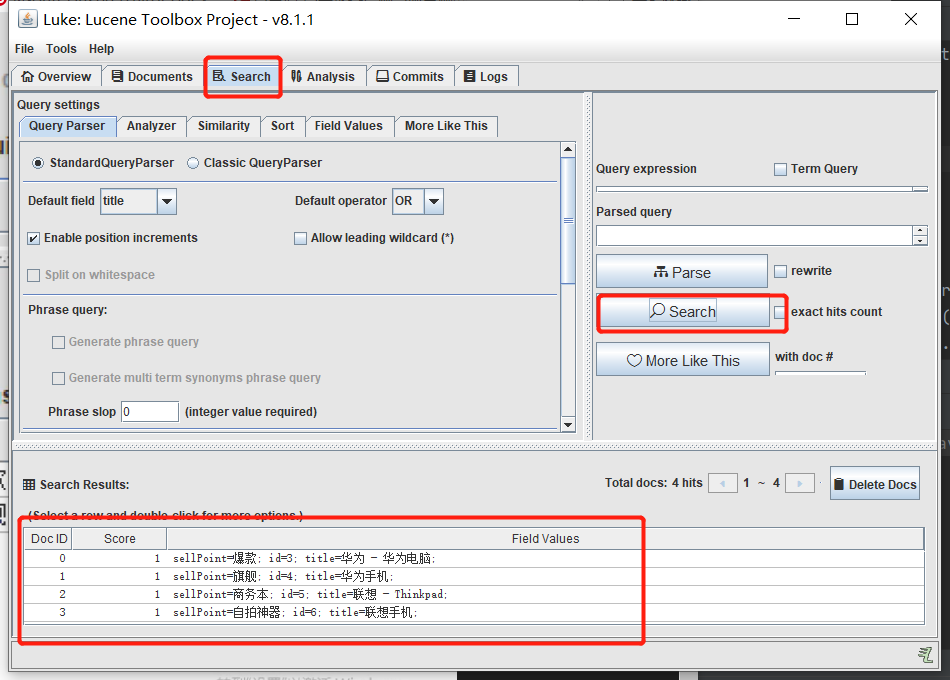
Task: Click query settings scrollbar down arrow
Action: pos(568,424)
